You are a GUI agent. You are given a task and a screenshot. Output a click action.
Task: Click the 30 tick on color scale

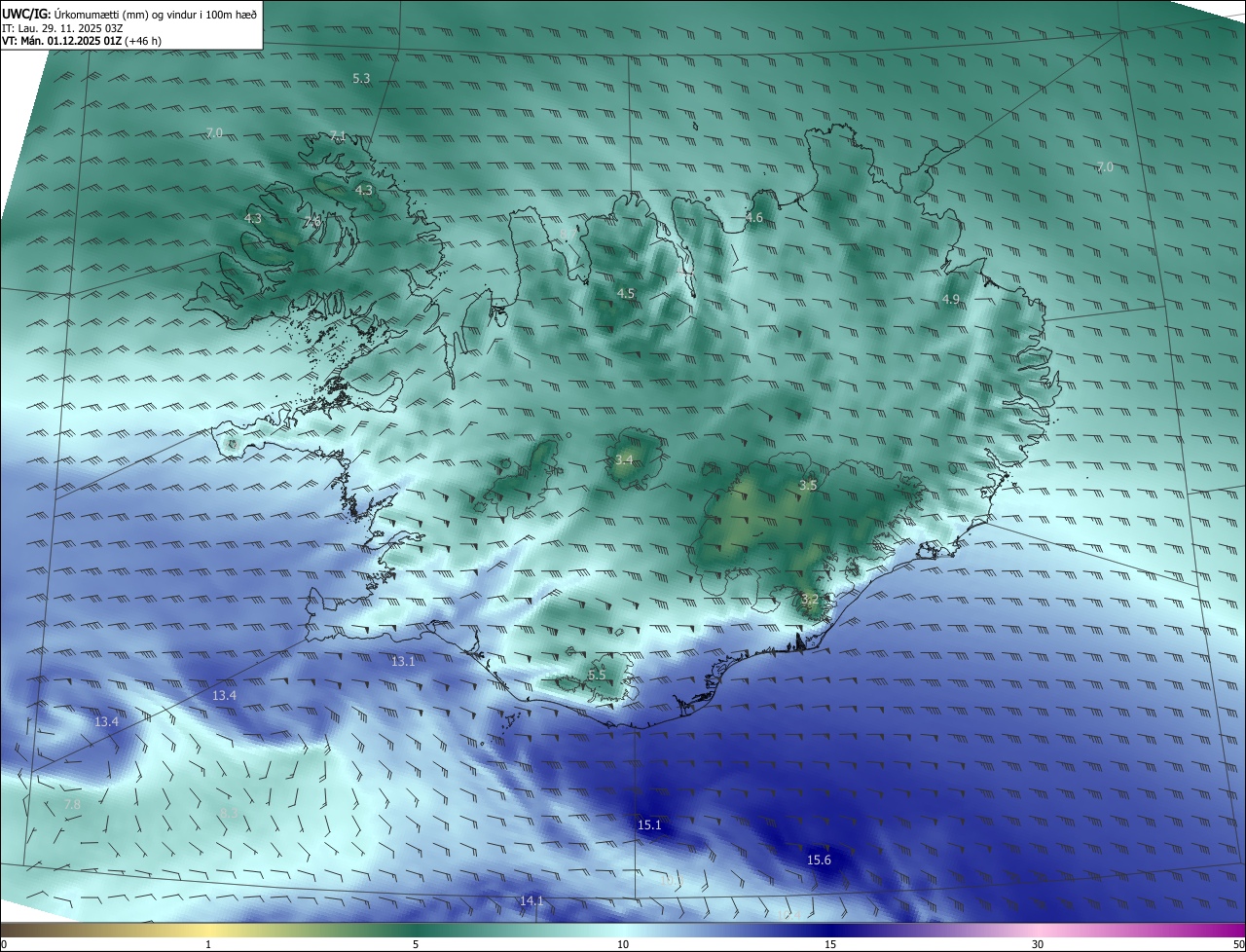pos(1038,945)
